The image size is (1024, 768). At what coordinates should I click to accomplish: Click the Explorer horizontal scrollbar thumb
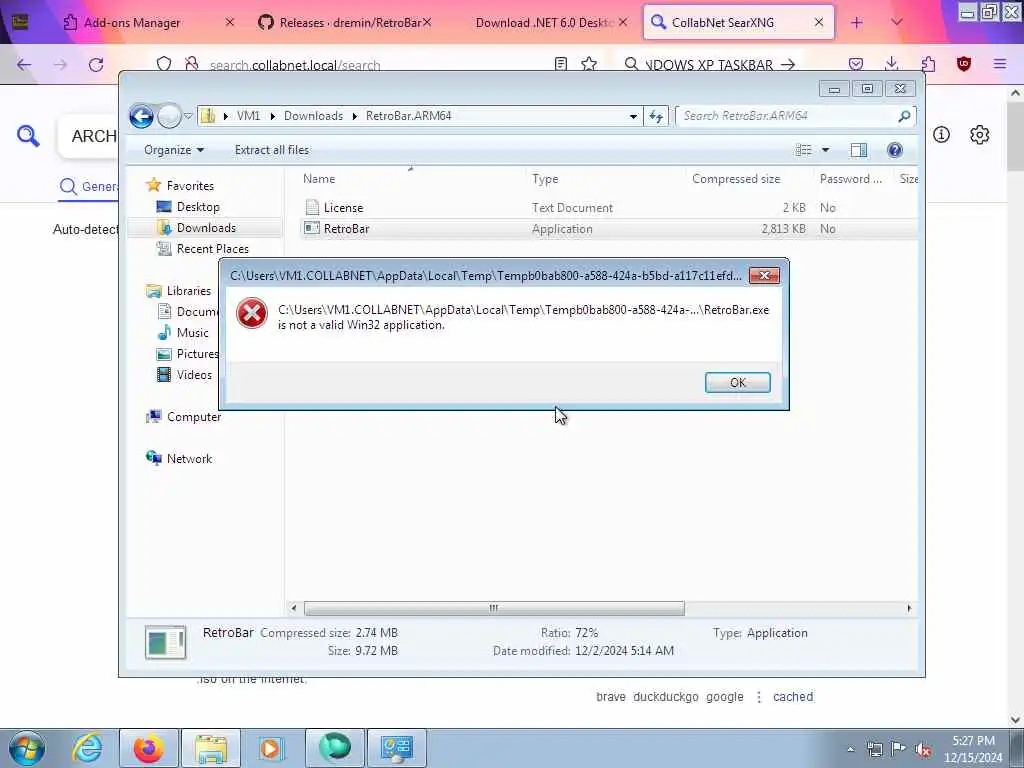(494, 608)
